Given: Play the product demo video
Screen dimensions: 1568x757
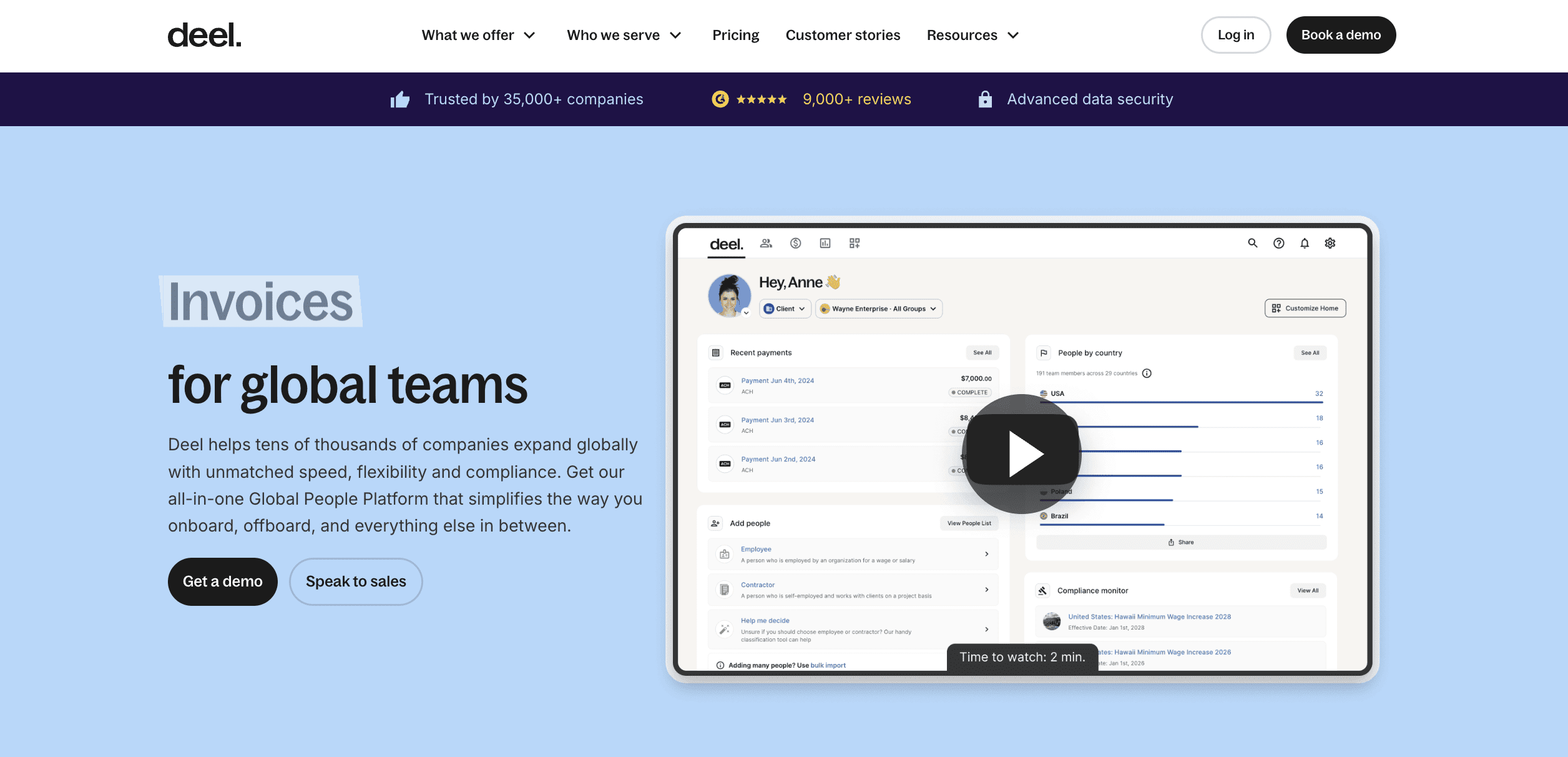Looking at the screenshot, I should (x=1022, y=454).
